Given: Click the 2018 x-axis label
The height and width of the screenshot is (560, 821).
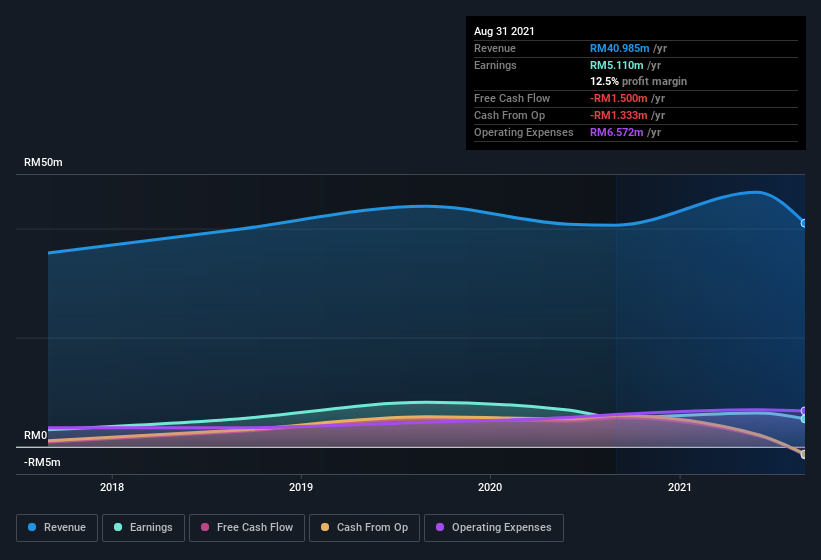Looking at the screenshot, I should 112,487.
